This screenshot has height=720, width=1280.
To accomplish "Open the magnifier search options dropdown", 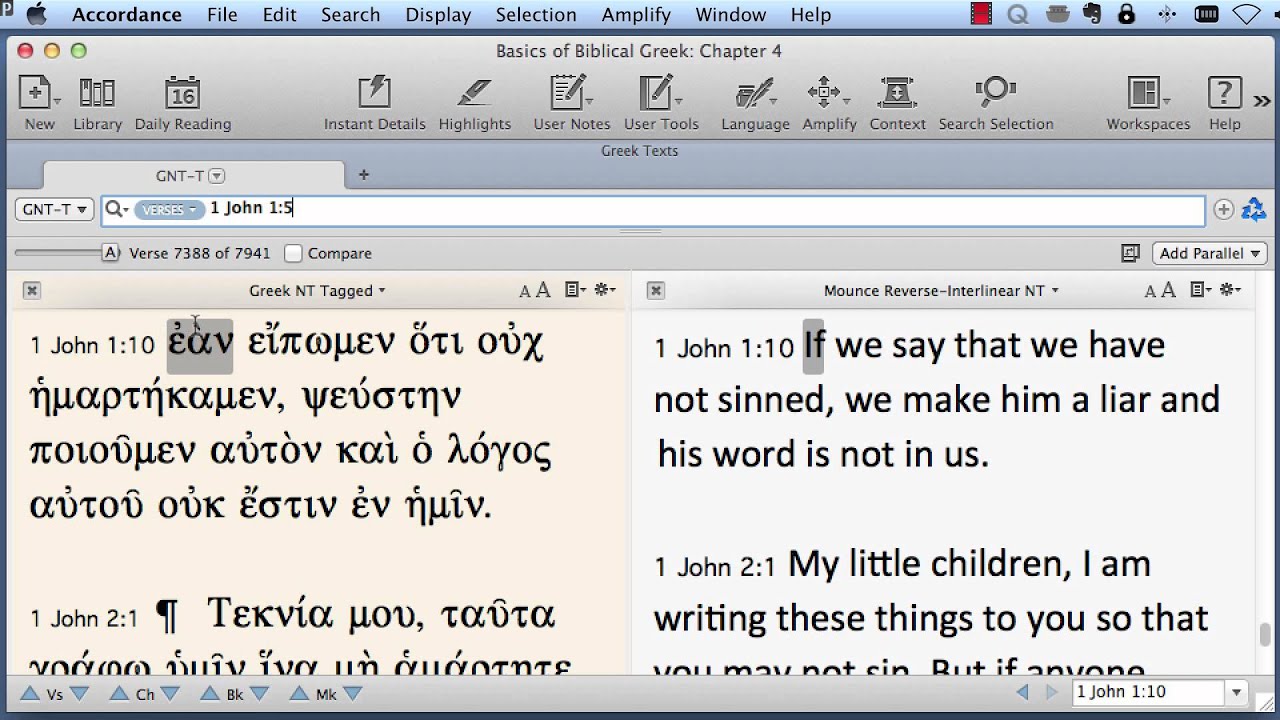I will pos(117,209).
